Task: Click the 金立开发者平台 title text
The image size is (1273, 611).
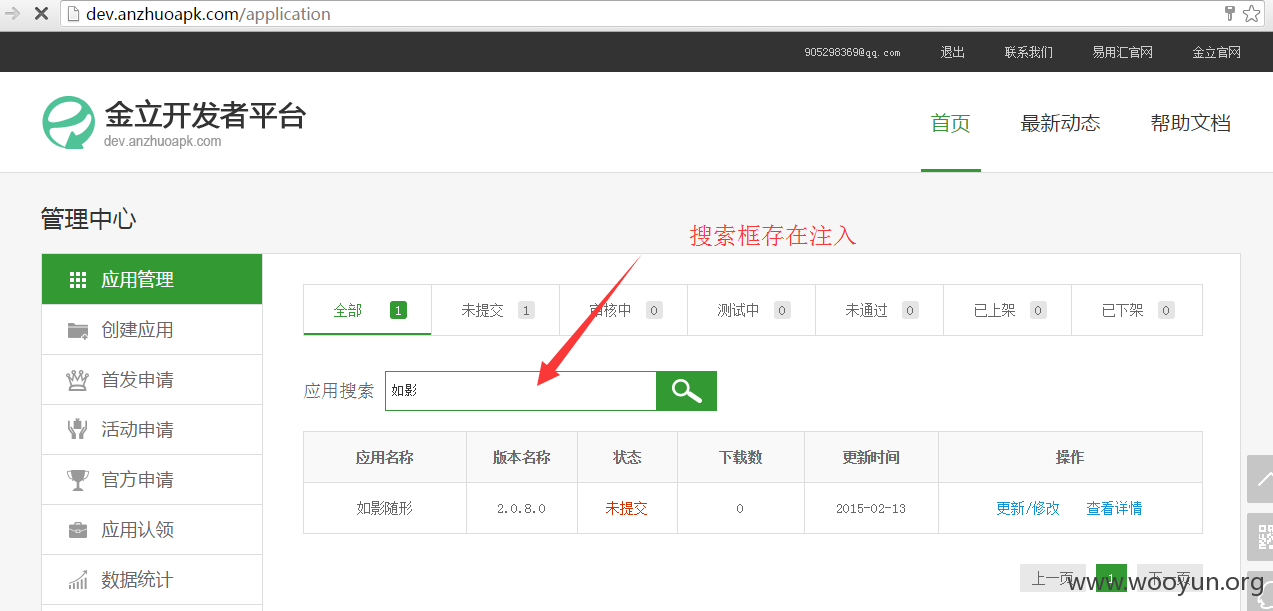Action: pos(205,115)
